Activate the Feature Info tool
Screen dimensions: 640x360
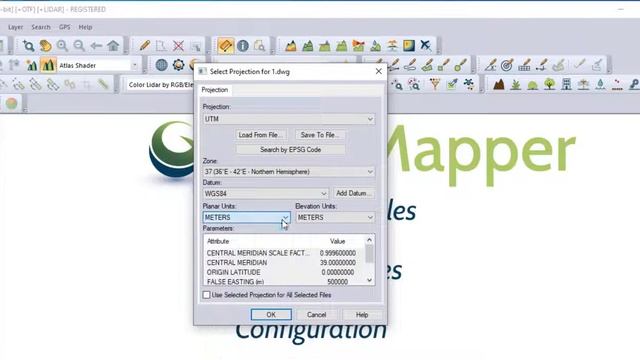coord(243,45)
